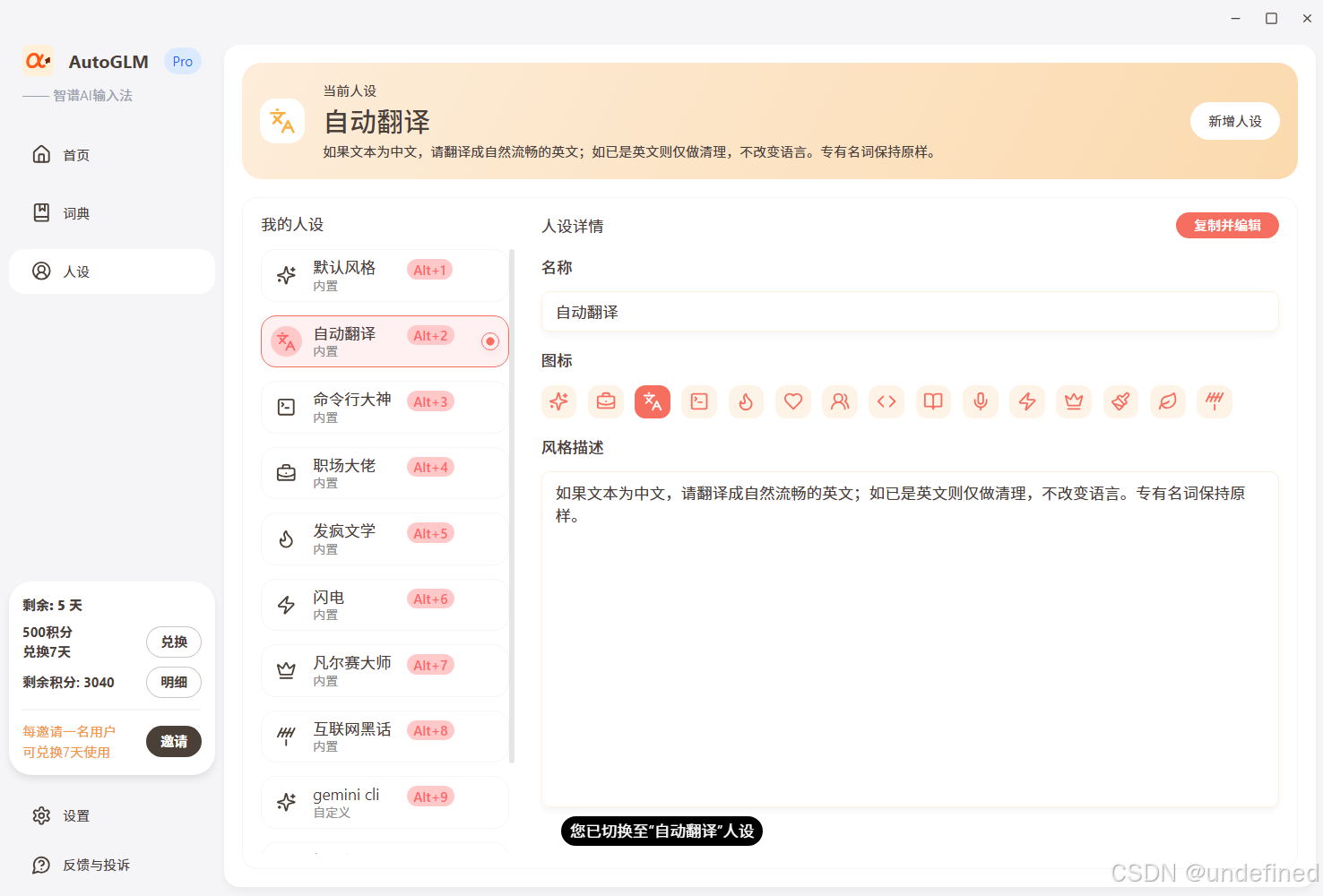Screen dimensions: 1323x896
Task: Select the 默认风格 persona
Action: [385, 275]
